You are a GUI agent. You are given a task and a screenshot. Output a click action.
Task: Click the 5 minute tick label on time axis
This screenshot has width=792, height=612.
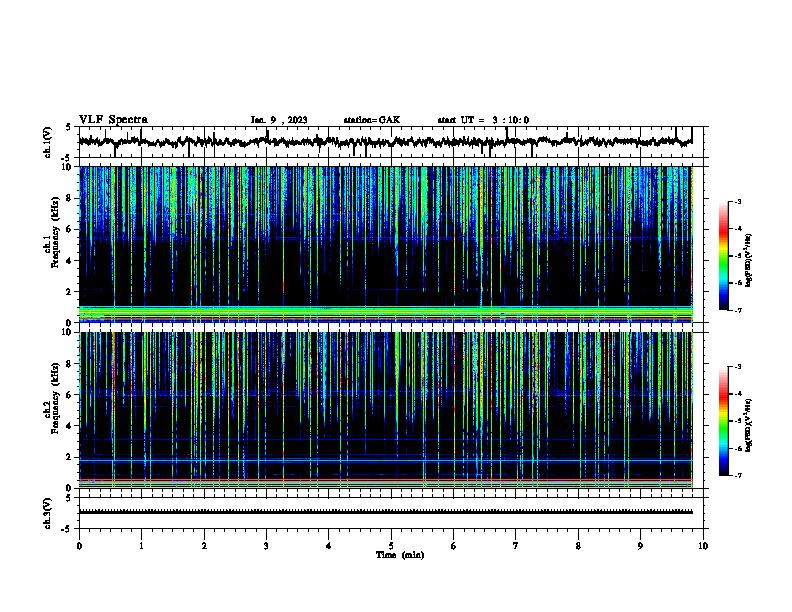(391, 546)
